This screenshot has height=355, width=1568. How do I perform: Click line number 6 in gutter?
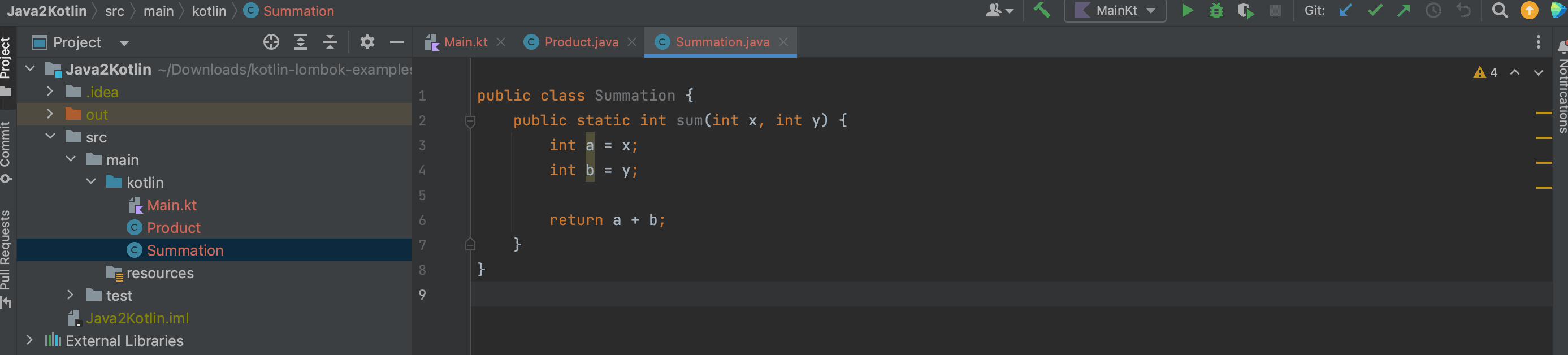click(422, 220)
